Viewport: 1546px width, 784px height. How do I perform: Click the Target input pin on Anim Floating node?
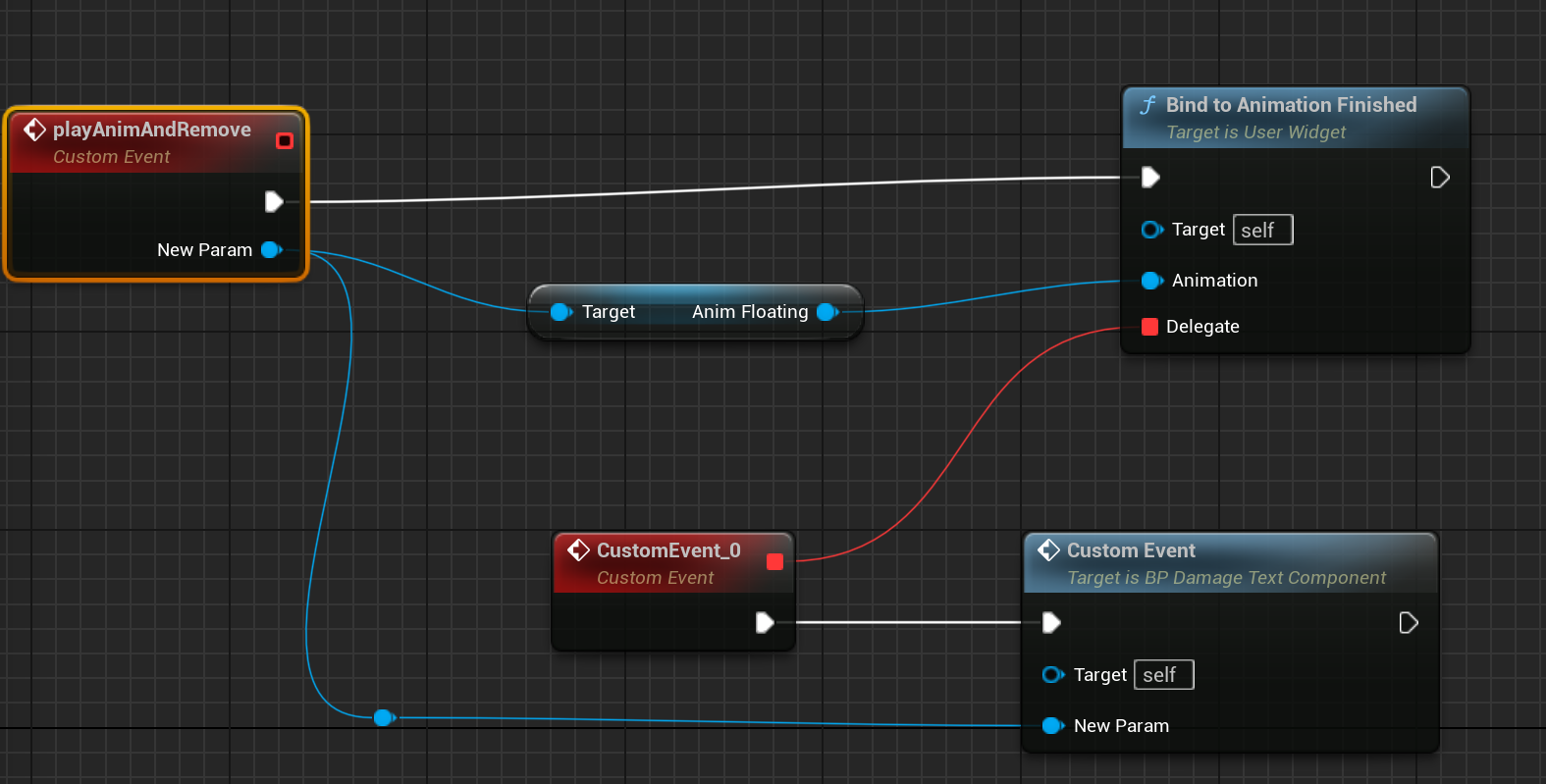561,312
